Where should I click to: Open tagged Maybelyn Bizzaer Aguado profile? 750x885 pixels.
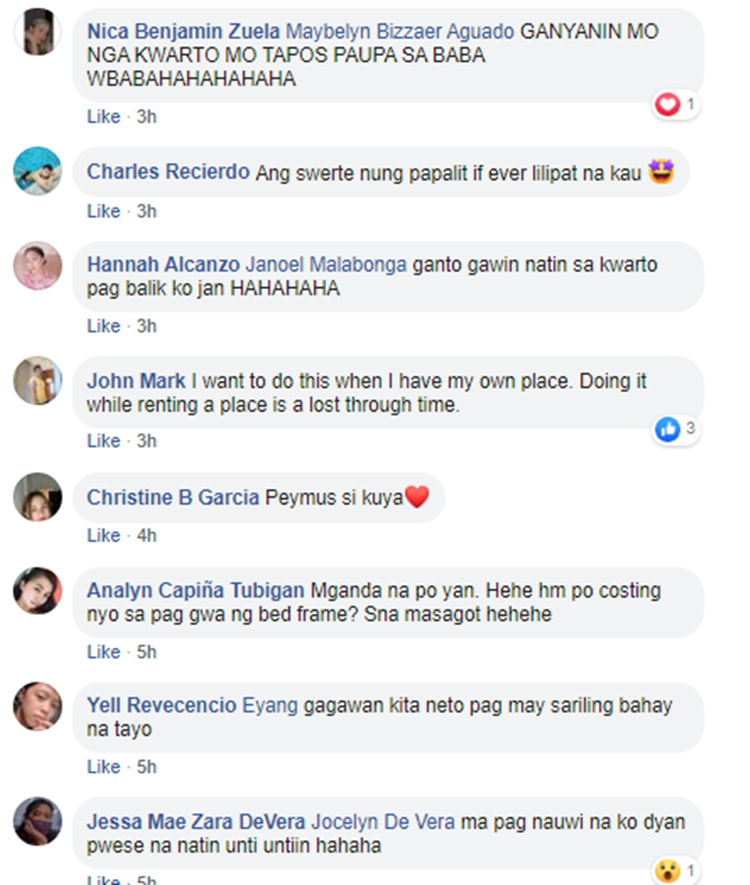pyautogui.click(x=400, y=31)
